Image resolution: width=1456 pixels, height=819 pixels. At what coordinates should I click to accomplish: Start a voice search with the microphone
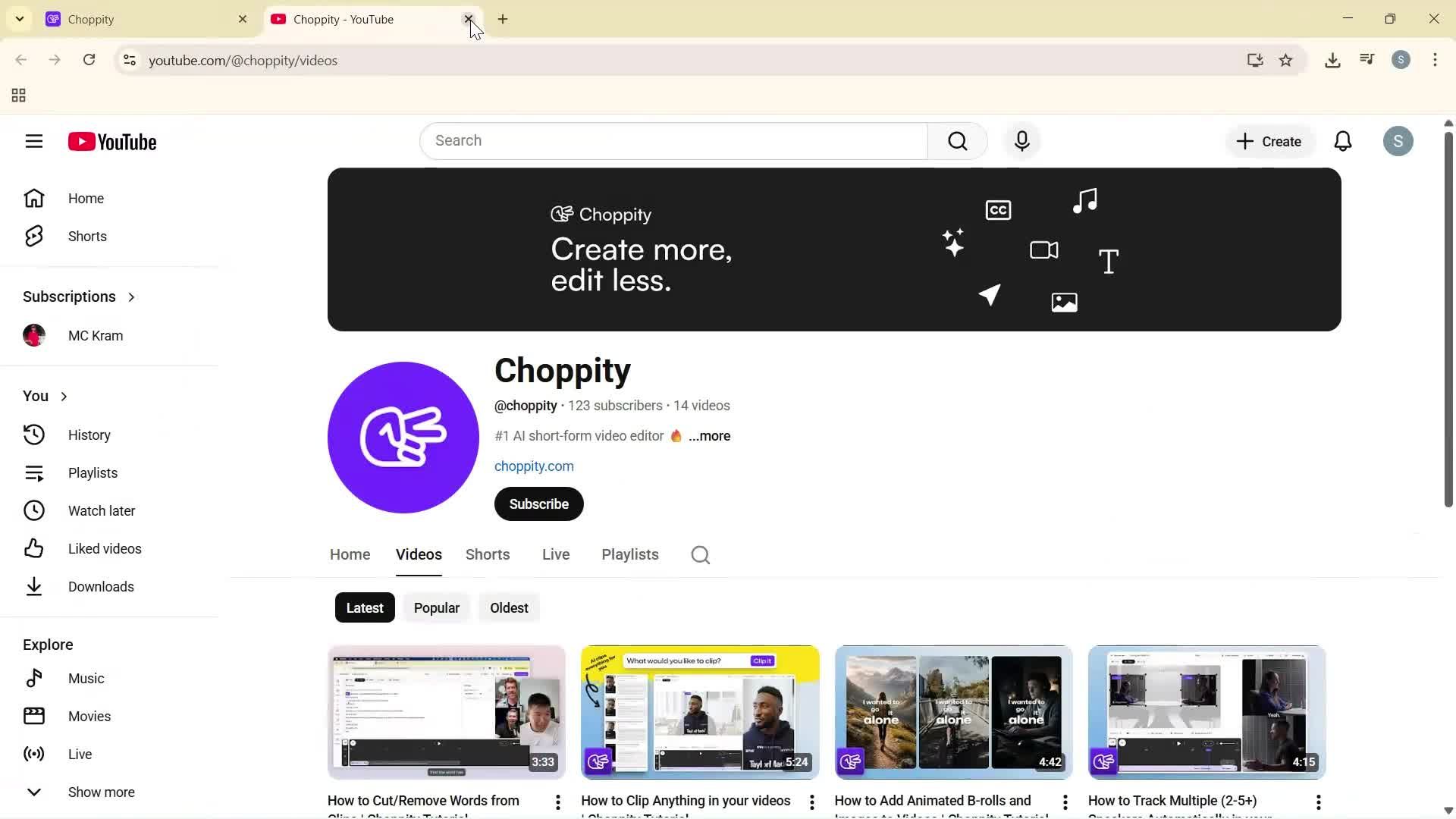[x=1021, y=141]
